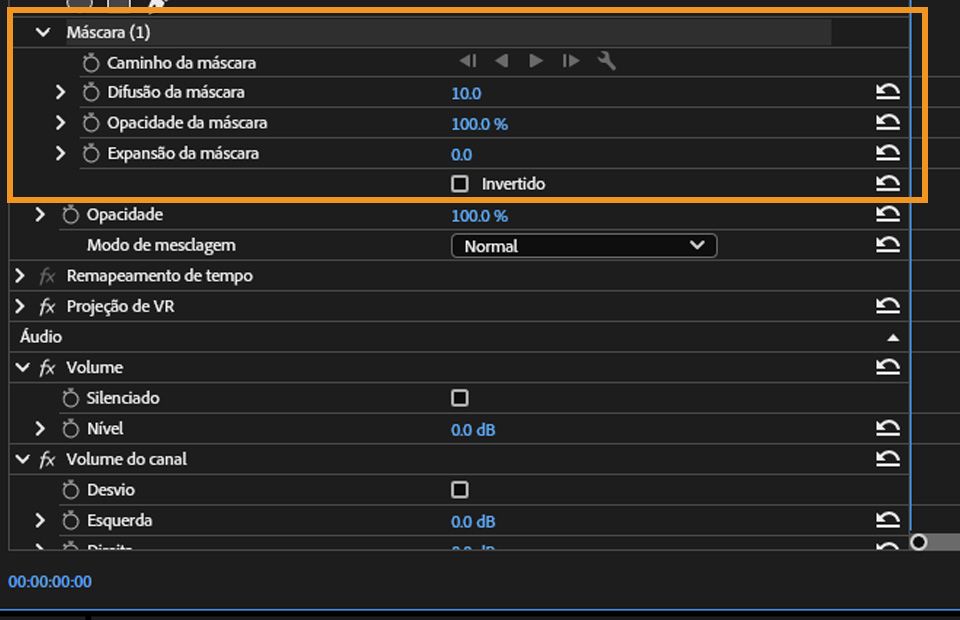
Task: Reset Modo de mesclagem parameter
Action: pyautogui.click(x=888, y=245)
